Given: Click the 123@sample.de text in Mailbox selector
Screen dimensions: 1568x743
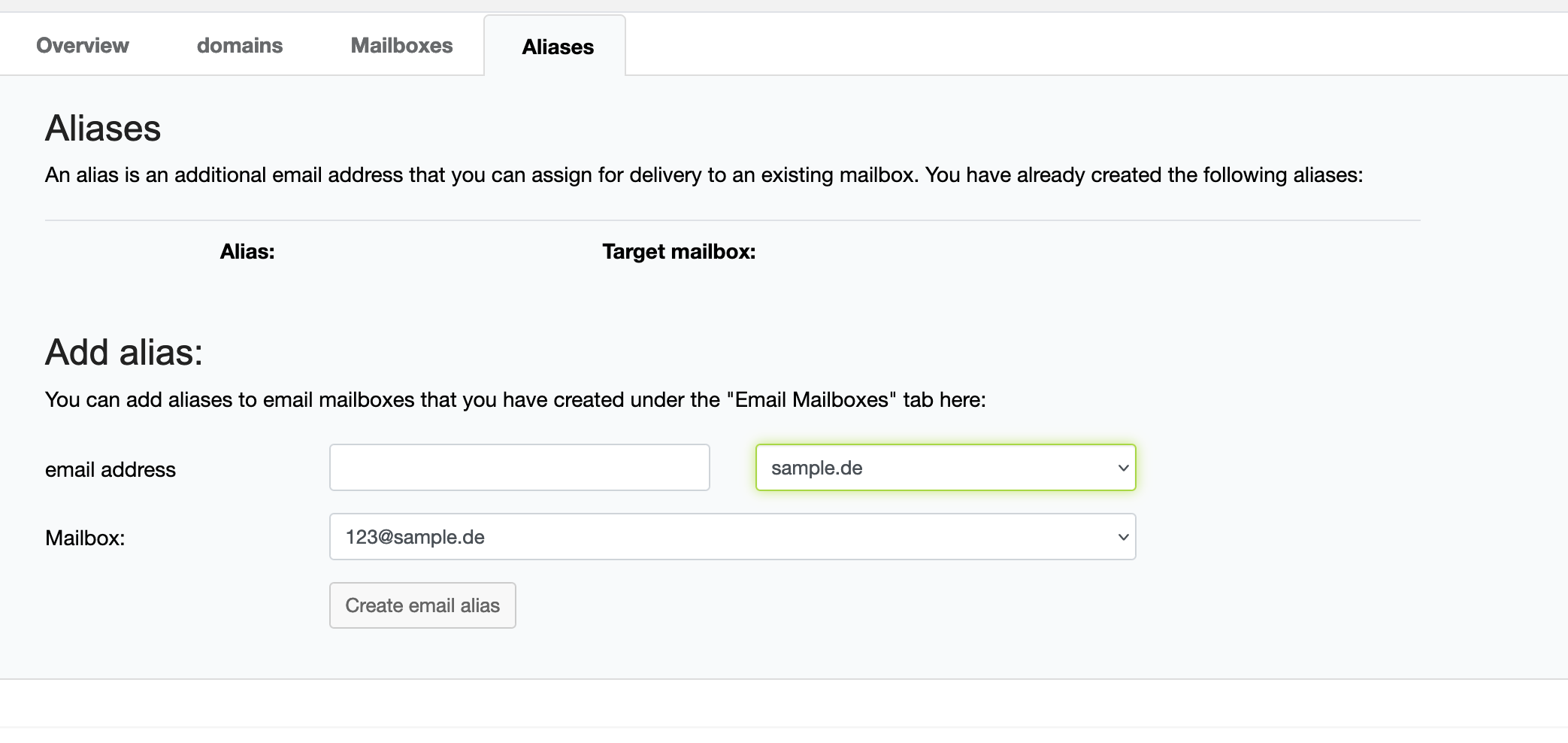Looking at the screenshot, I should (415, 537).
